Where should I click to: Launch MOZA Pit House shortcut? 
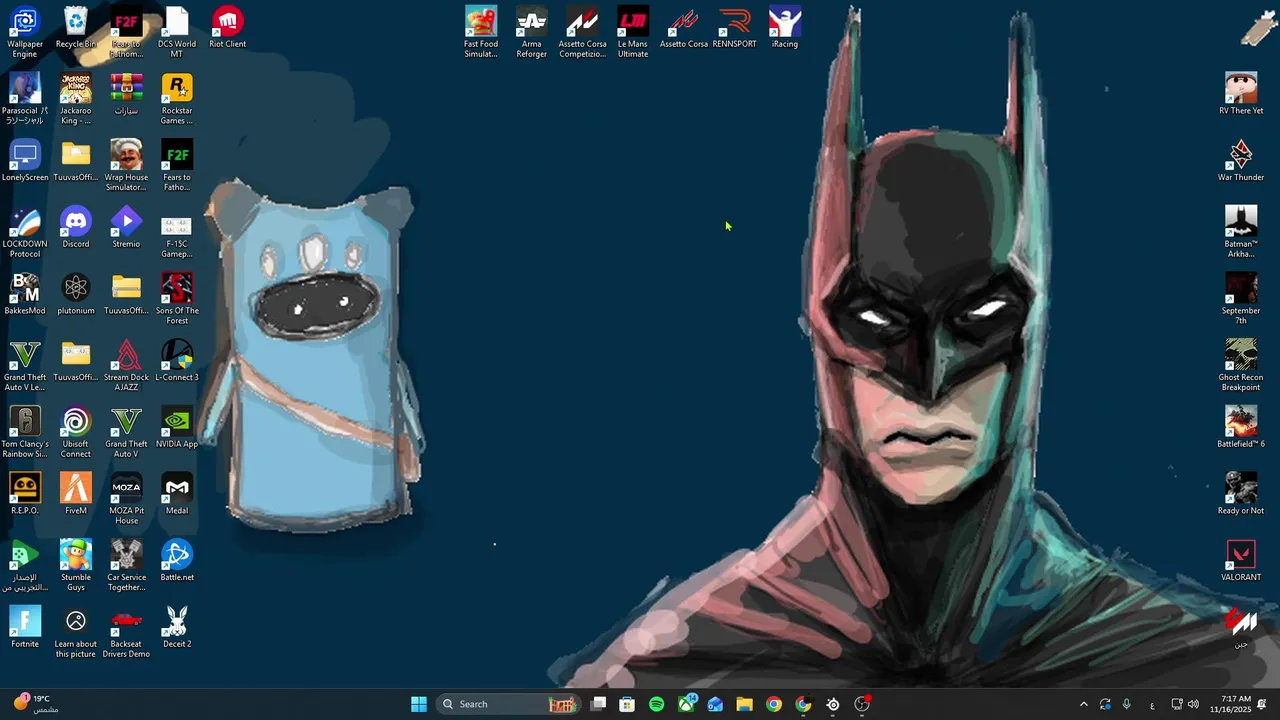pos(126,499)
